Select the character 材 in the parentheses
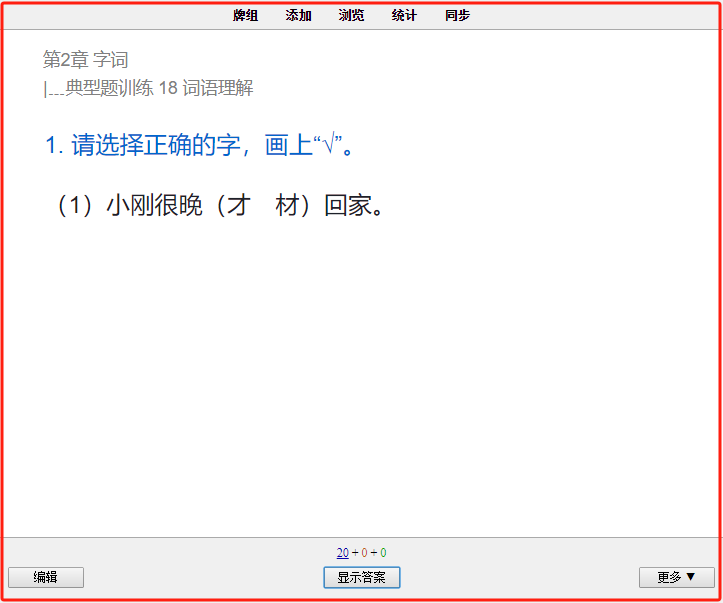The image size is (723, 603). (287, 205)
